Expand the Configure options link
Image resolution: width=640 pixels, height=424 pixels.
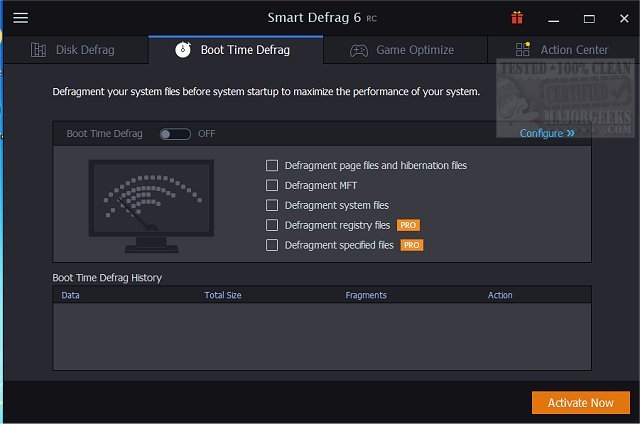click(x=547, y=133)
